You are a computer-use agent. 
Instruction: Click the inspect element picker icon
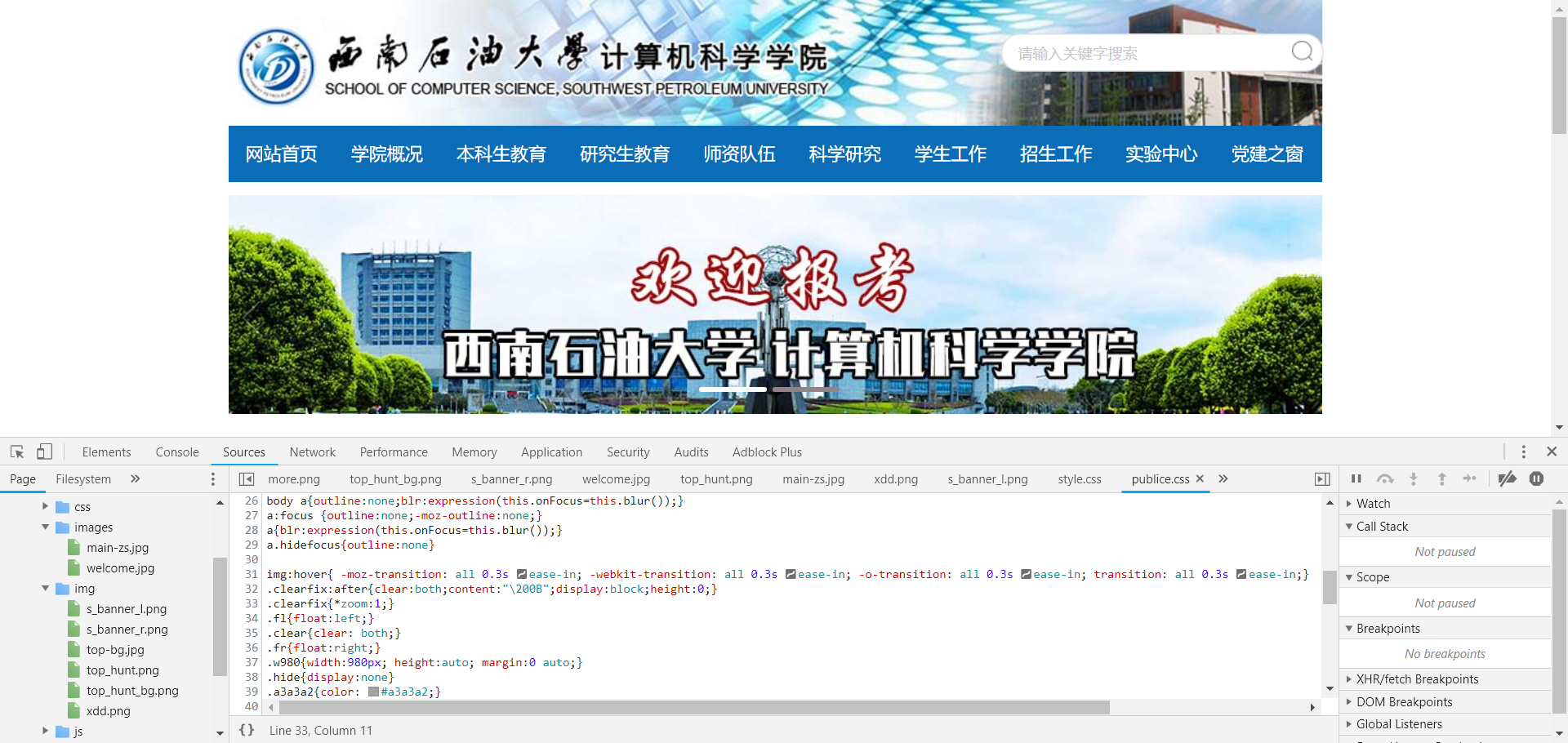click(x=17, y=452)
